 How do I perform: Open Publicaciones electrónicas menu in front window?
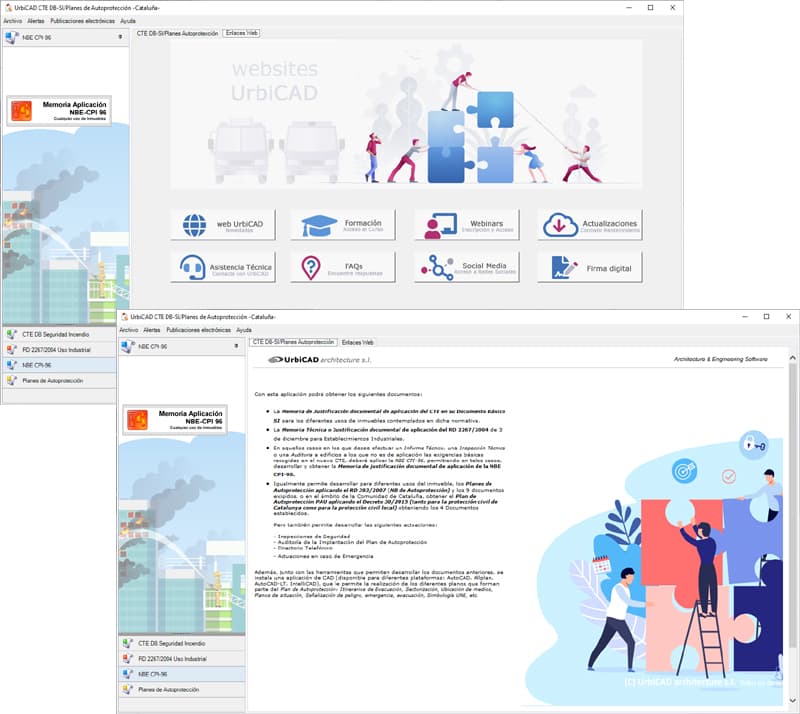198,330
